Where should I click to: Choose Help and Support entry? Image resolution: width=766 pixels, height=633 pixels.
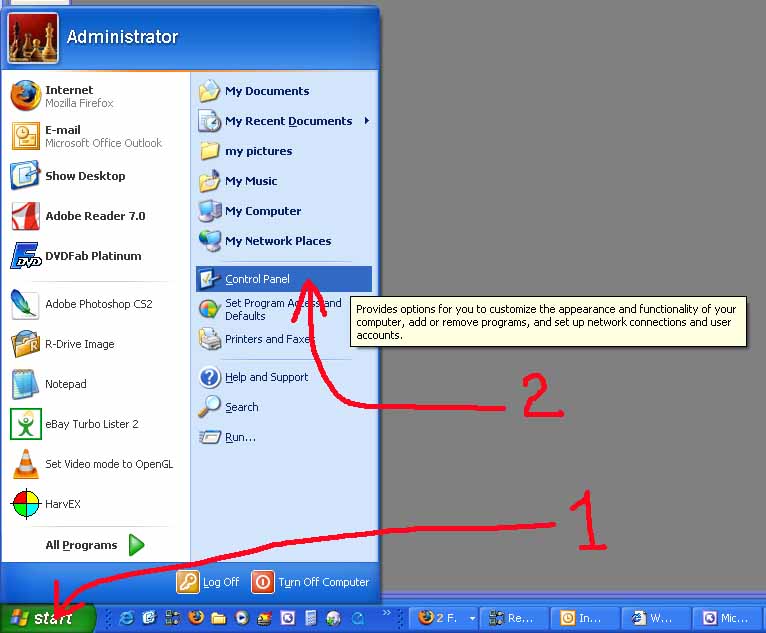[x=283, y=377]
